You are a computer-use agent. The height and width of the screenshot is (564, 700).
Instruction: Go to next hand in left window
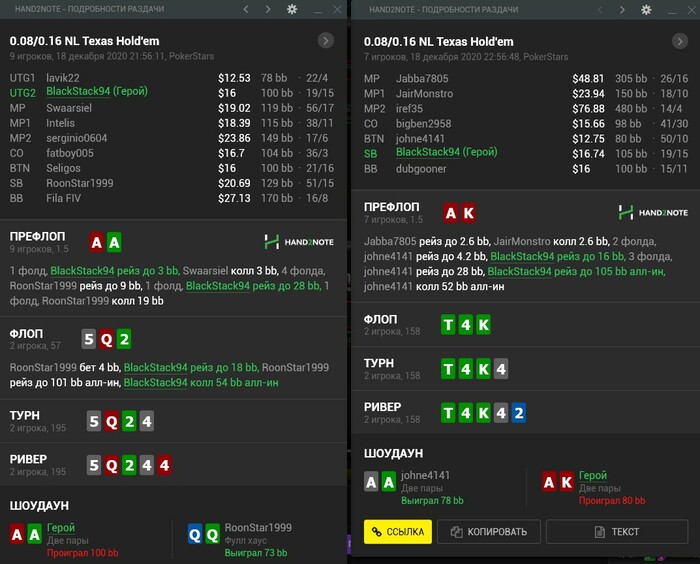(267, 9)
